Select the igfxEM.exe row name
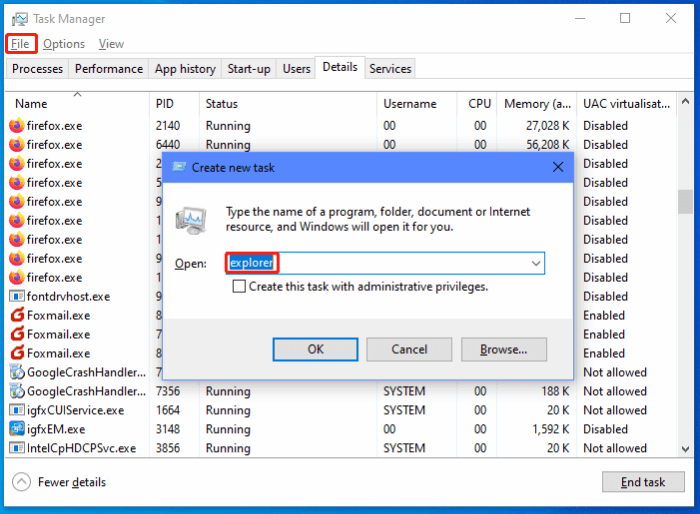Screen dimensions: 700x514 [56, 429]
